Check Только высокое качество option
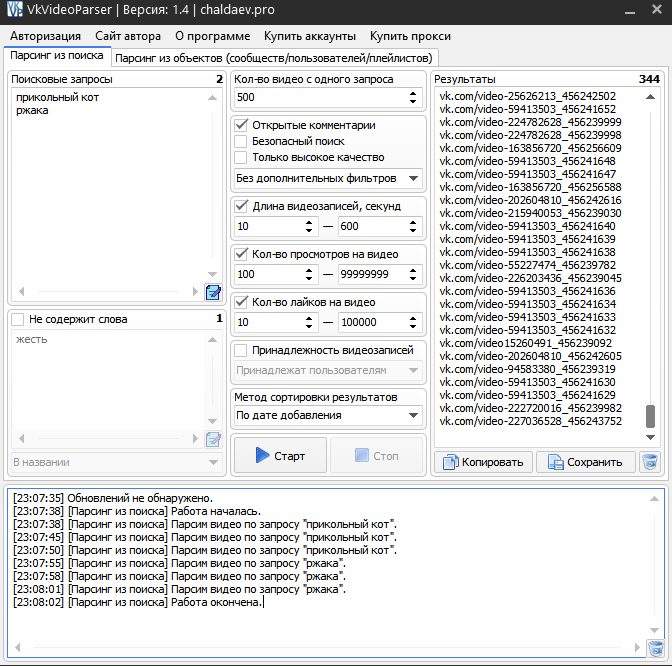672x666 pixels. [x=241, y=157]
